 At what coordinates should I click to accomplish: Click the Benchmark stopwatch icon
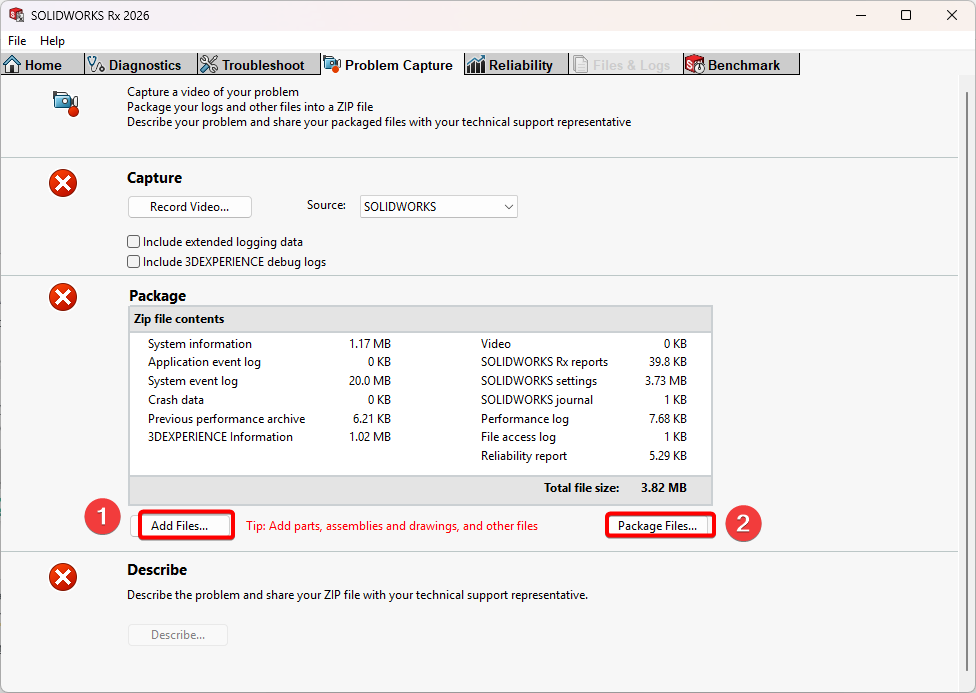point(695,65)
